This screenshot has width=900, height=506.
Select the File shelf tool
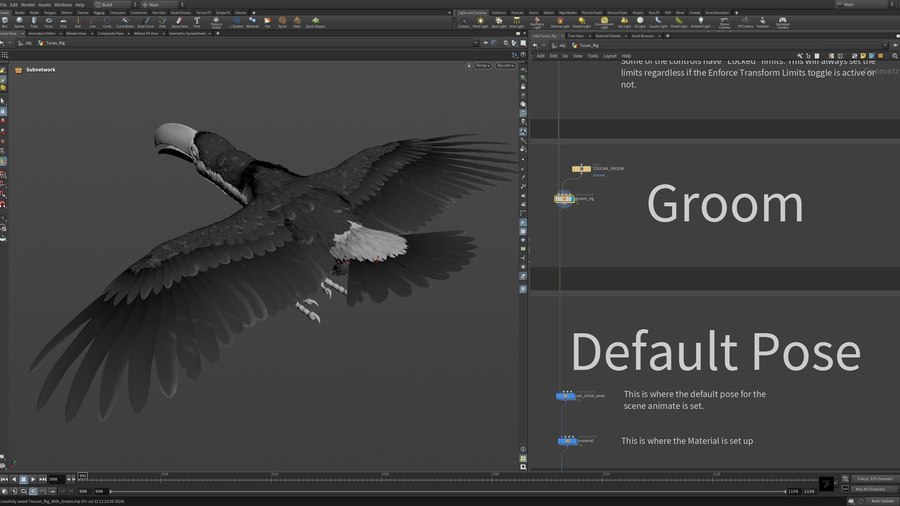coord(267,22)
